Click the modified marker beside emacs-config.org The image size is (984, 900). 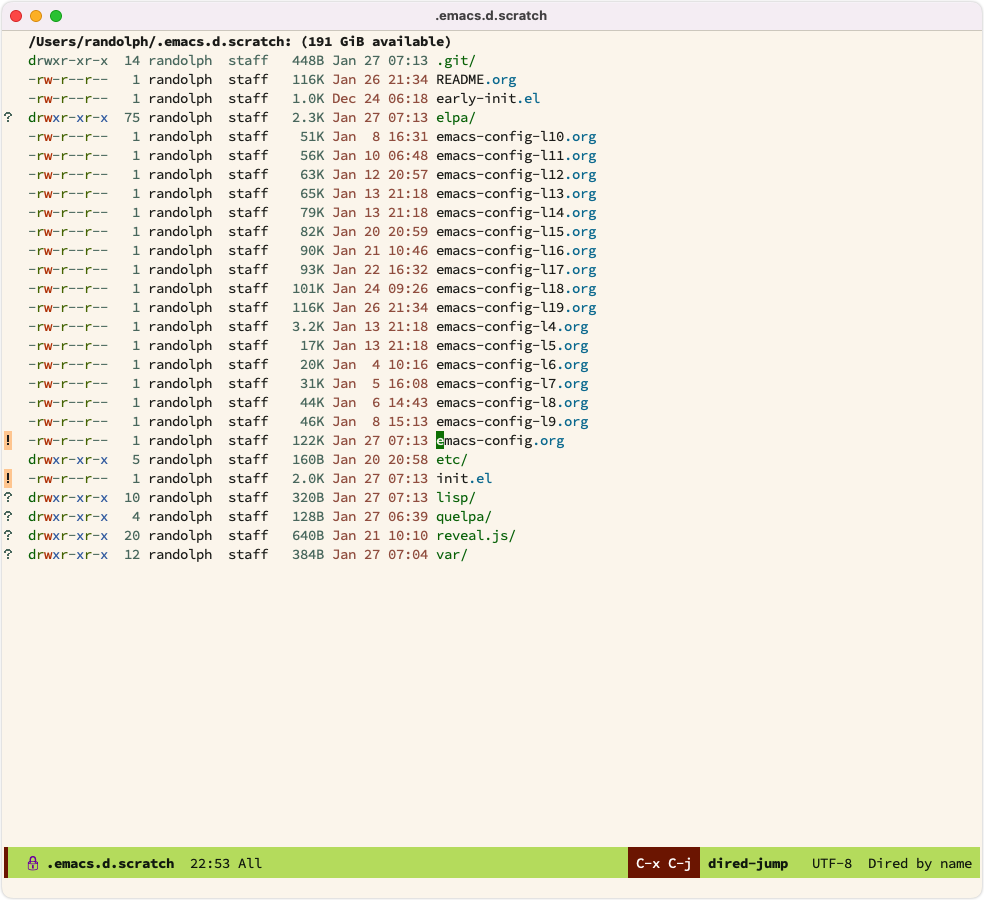[x=8, y=441]
